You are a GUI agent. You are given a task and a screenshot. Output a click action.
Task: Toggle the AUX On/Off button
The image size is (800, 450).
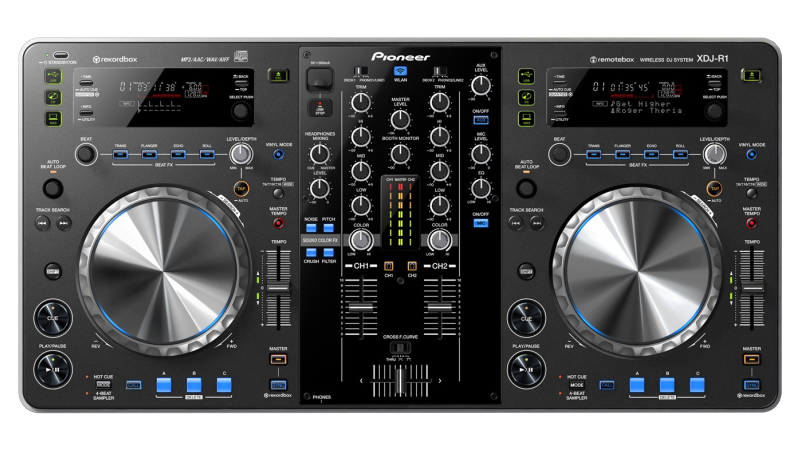481,120
